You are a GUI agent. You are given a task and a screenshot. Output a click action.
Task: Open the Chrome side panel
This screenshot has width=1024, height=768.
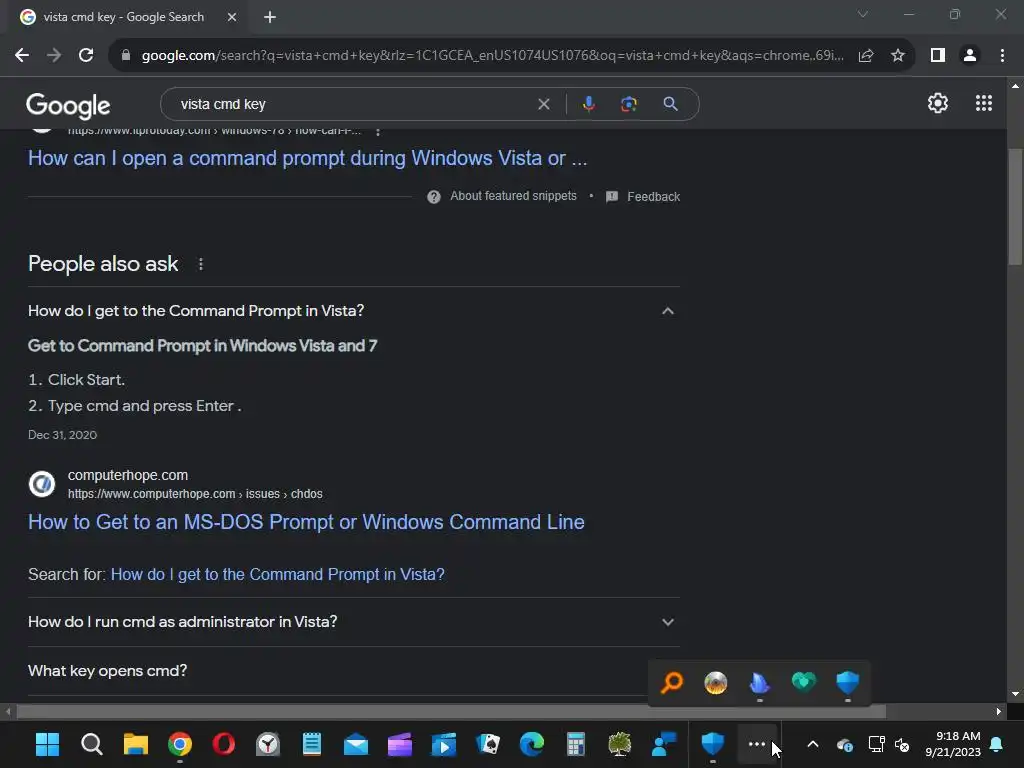pos(938,56)
